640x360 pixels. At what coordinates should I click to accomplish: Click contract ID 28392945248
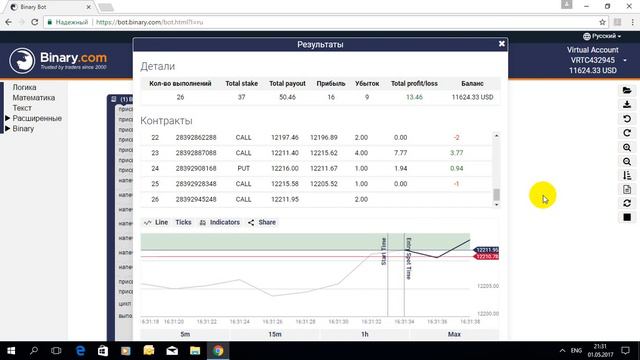coord(196,200)
